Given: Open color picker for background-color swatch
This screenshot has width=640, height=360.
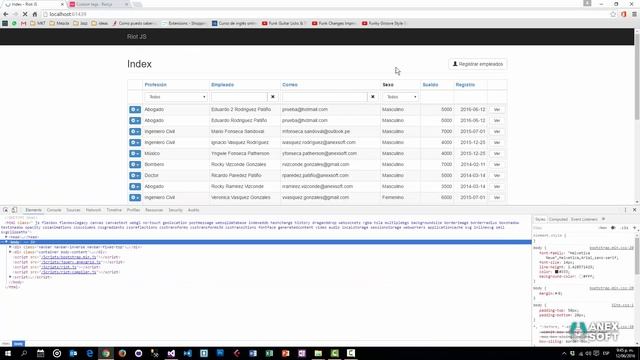Looking at the screenshot, I should pos(580,277).
